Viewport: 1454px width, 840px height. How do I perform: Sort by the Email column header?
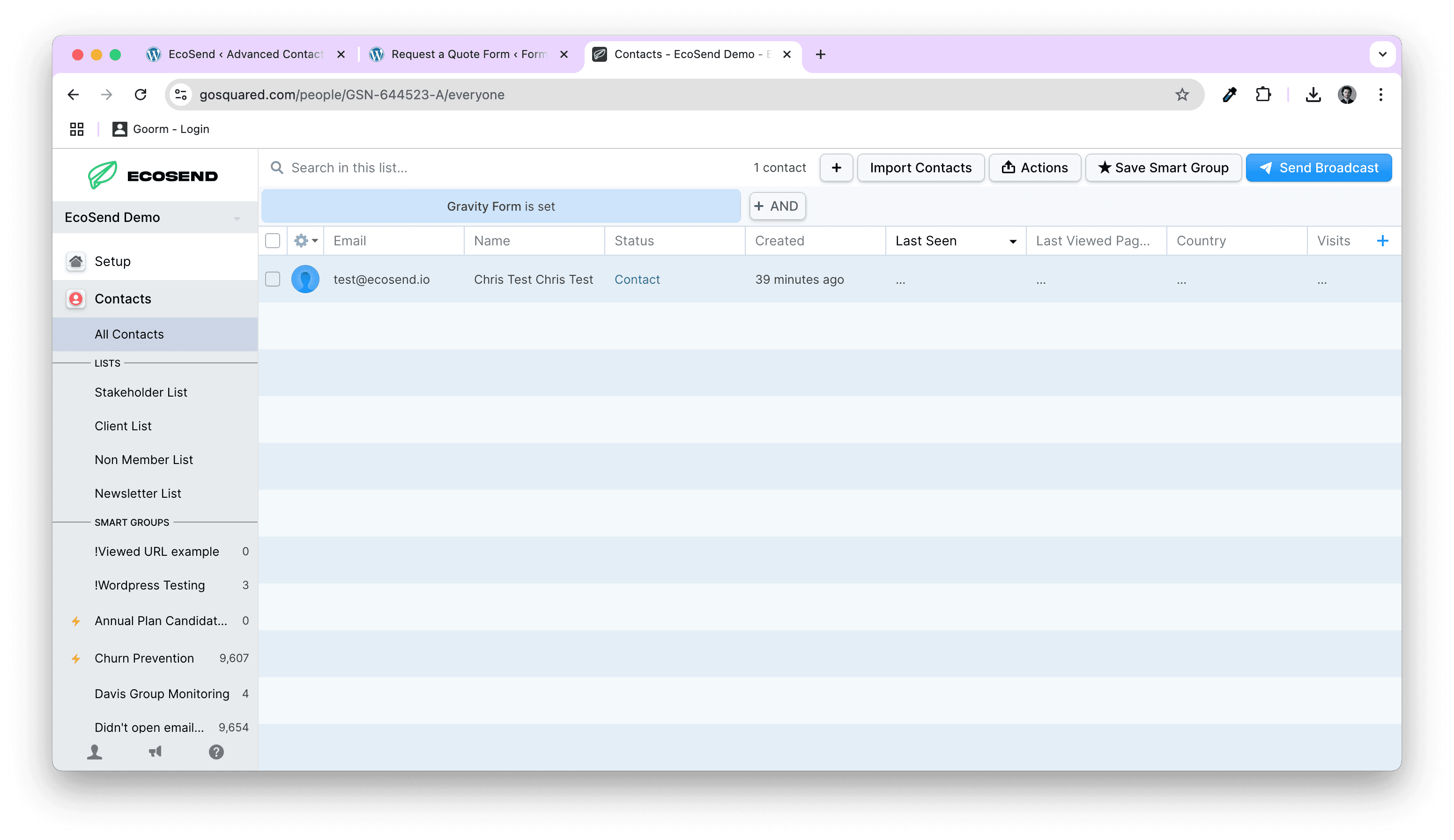pyautogui.click(x=394, y=241)
